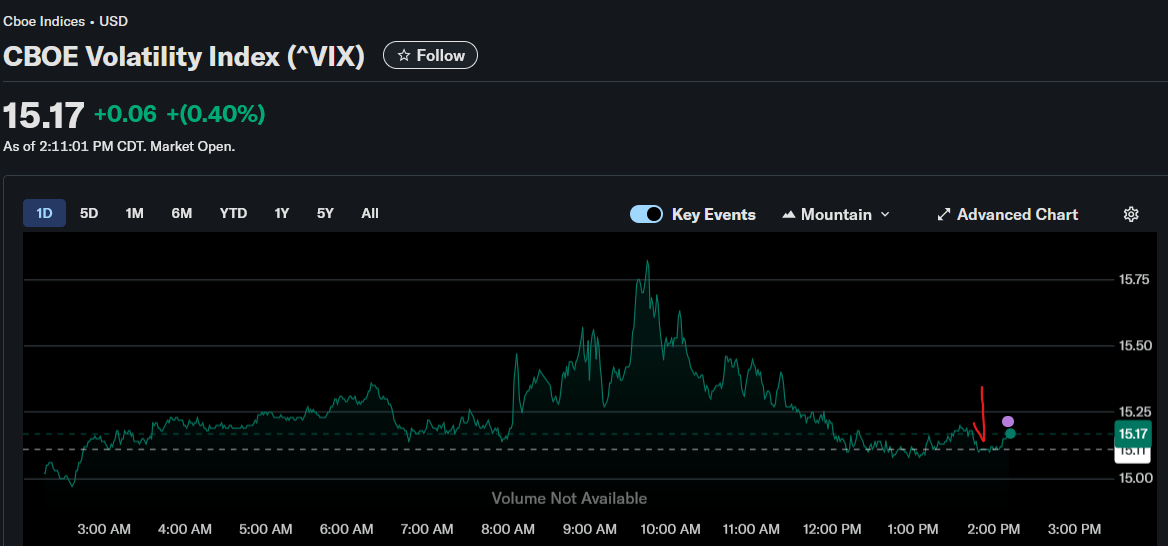Switch to the 1M range
Screen dimensions: 1168x546
point(134,213)
